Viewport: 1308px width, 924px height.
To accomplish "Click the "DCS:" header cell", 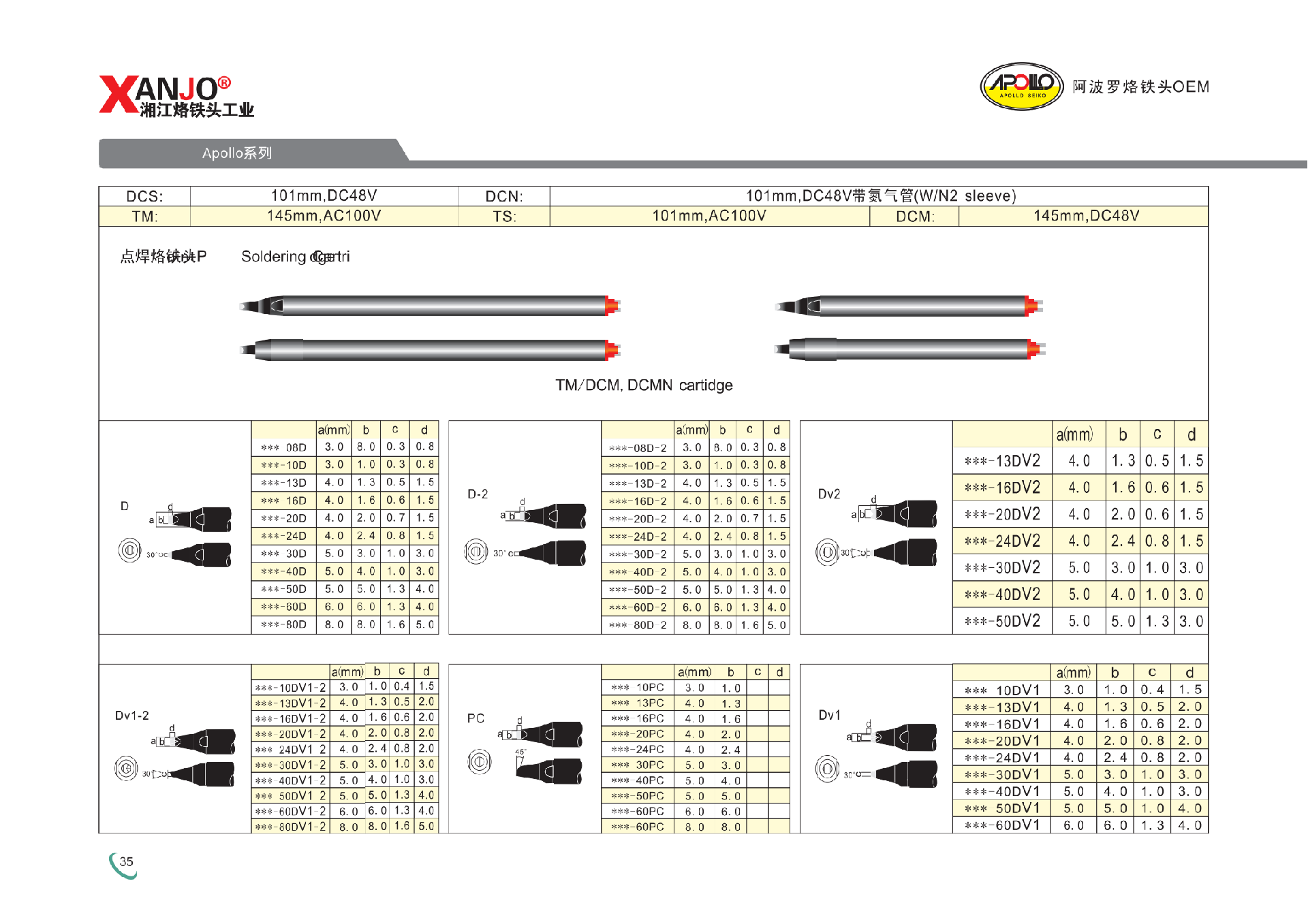I will [145, 196].
